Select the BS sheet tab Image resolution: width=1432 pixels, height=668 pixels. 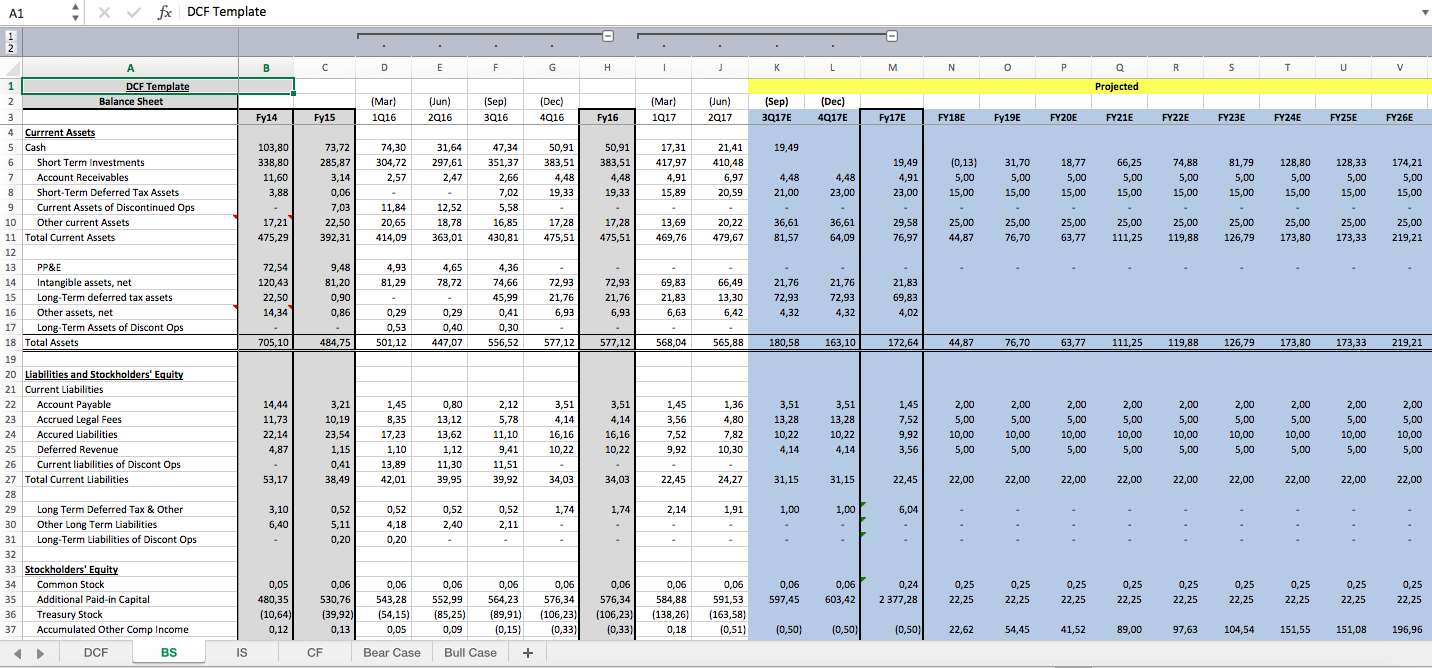[x=169, y=653]
